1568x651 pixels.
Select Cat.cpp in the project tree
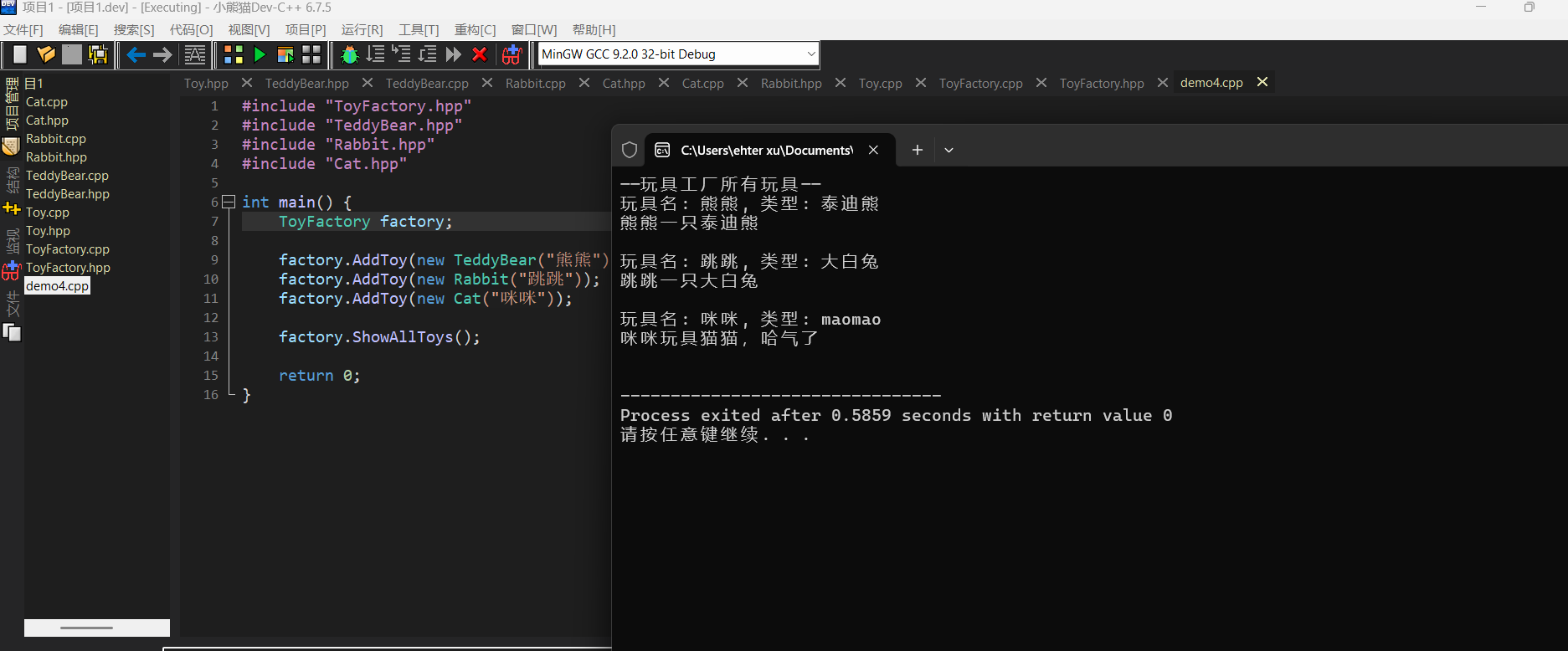coord(47,102)
